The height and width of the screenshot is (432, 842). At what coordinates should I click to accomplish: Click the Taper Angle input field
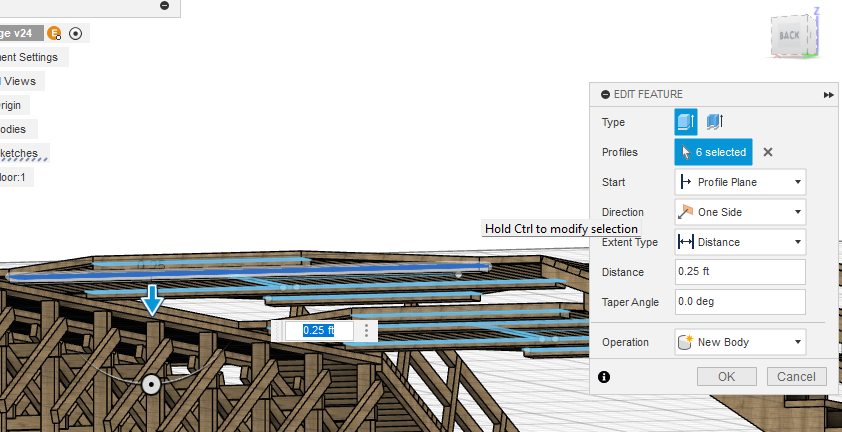point(740,302)
